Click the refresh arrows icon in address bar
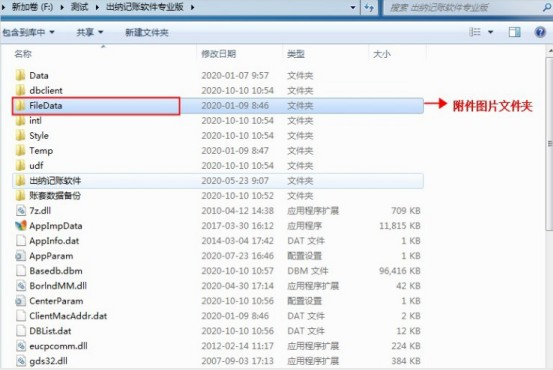Image resolution: width=553 pixels, height=370 pixels. click(x=369, y=7)
